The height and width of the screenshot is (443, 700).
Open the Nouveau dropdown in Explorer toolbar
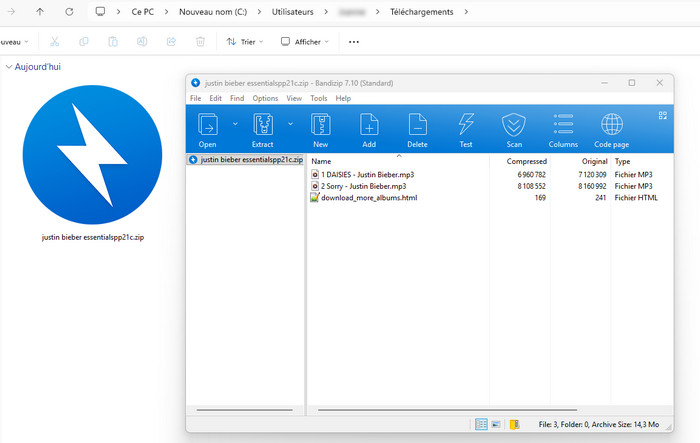tap(14, 42)
